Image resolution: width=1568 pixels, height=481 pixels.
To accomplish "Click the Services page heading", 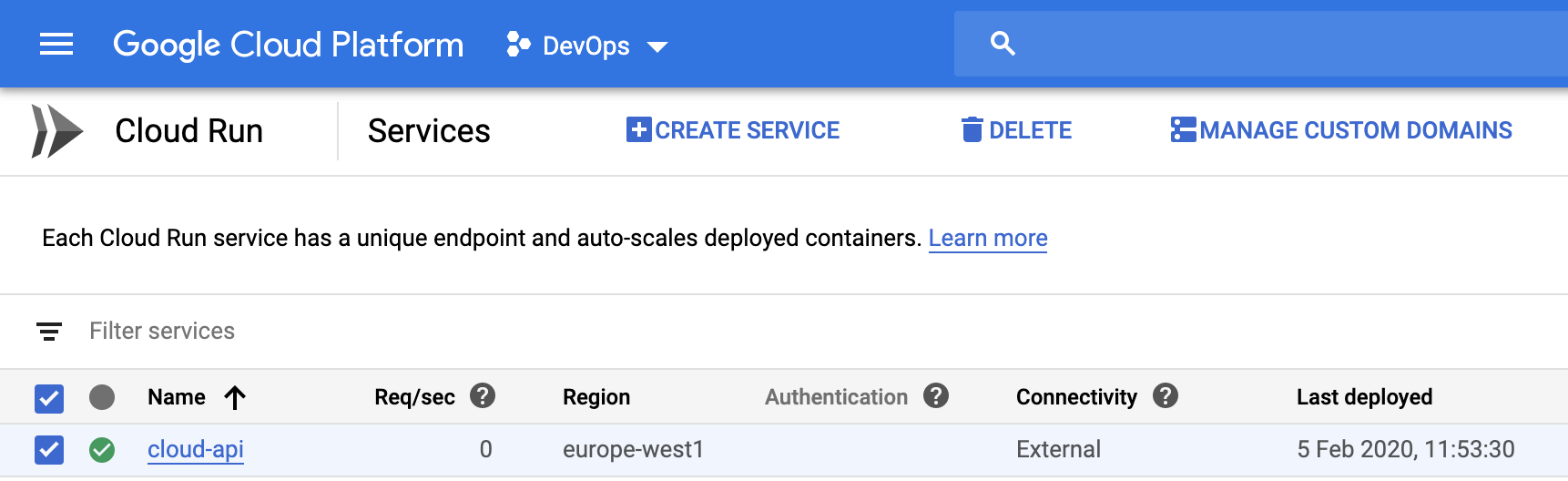I will pos(429,131).
